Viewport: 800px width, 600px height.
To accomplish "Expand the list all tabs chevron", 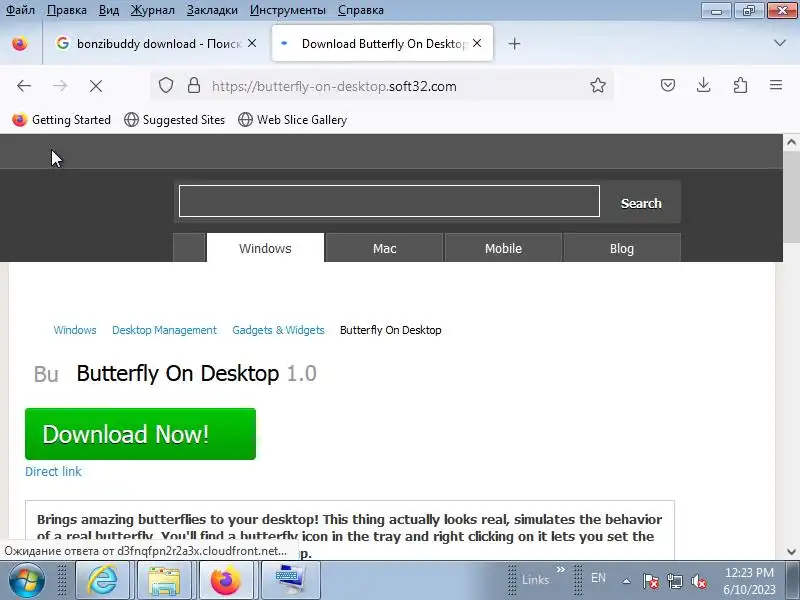I will 780,43.
